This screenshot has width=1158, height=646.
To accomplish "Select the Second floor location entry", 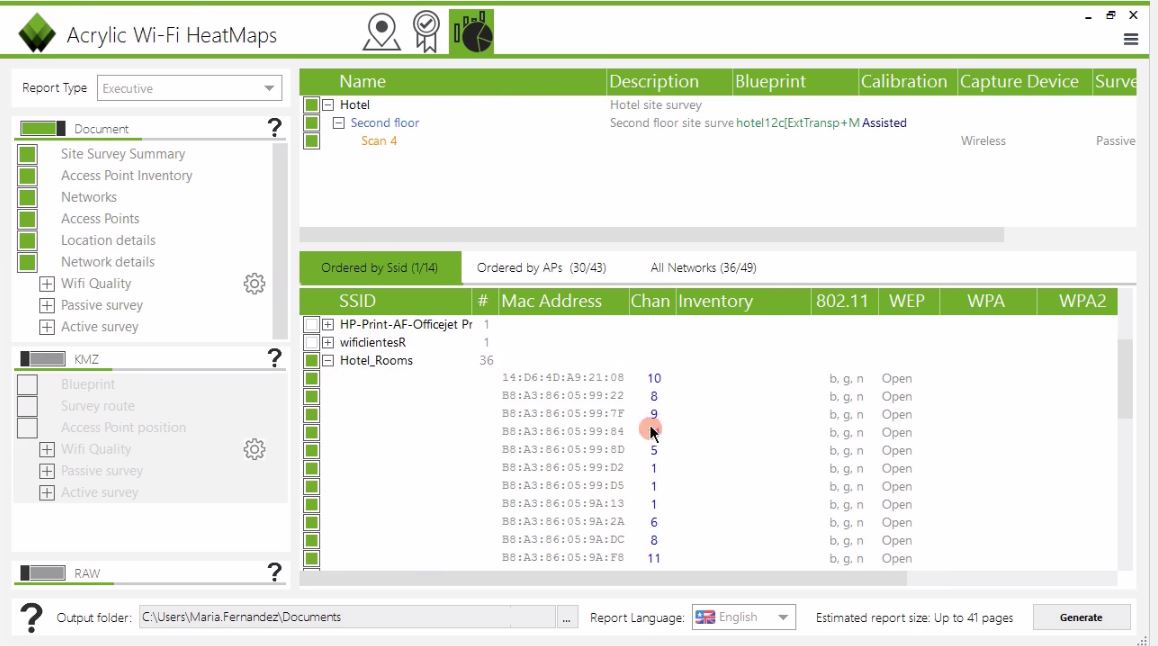I will (385, 123).
